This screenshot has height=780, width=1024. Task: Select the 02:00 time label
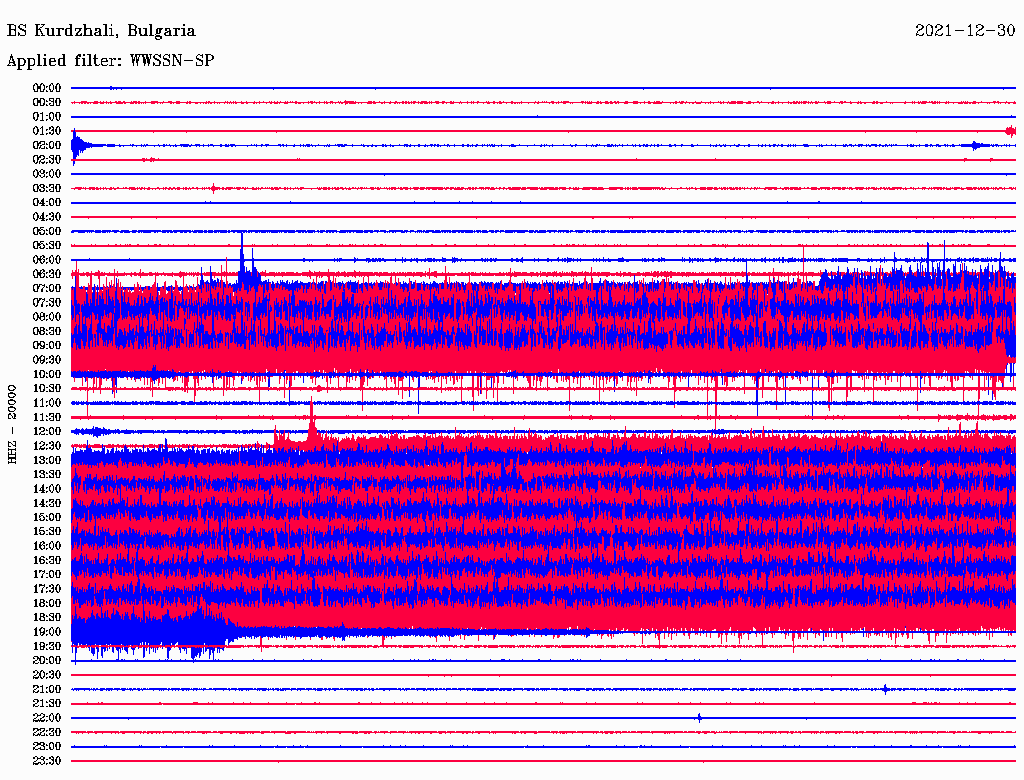(x=47, y=146)
